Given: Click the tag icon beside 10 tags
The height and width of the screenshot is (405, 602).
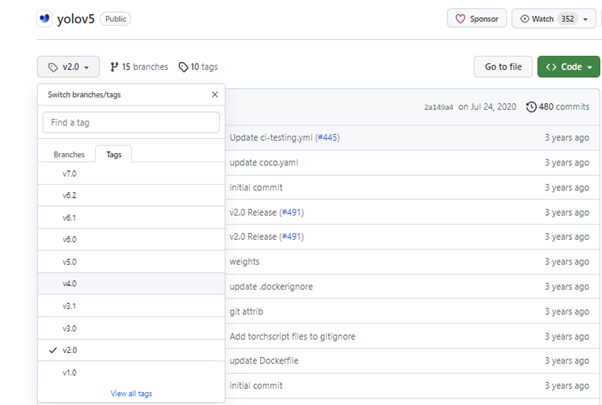Looking at the screenshot, I should [183, 67].
